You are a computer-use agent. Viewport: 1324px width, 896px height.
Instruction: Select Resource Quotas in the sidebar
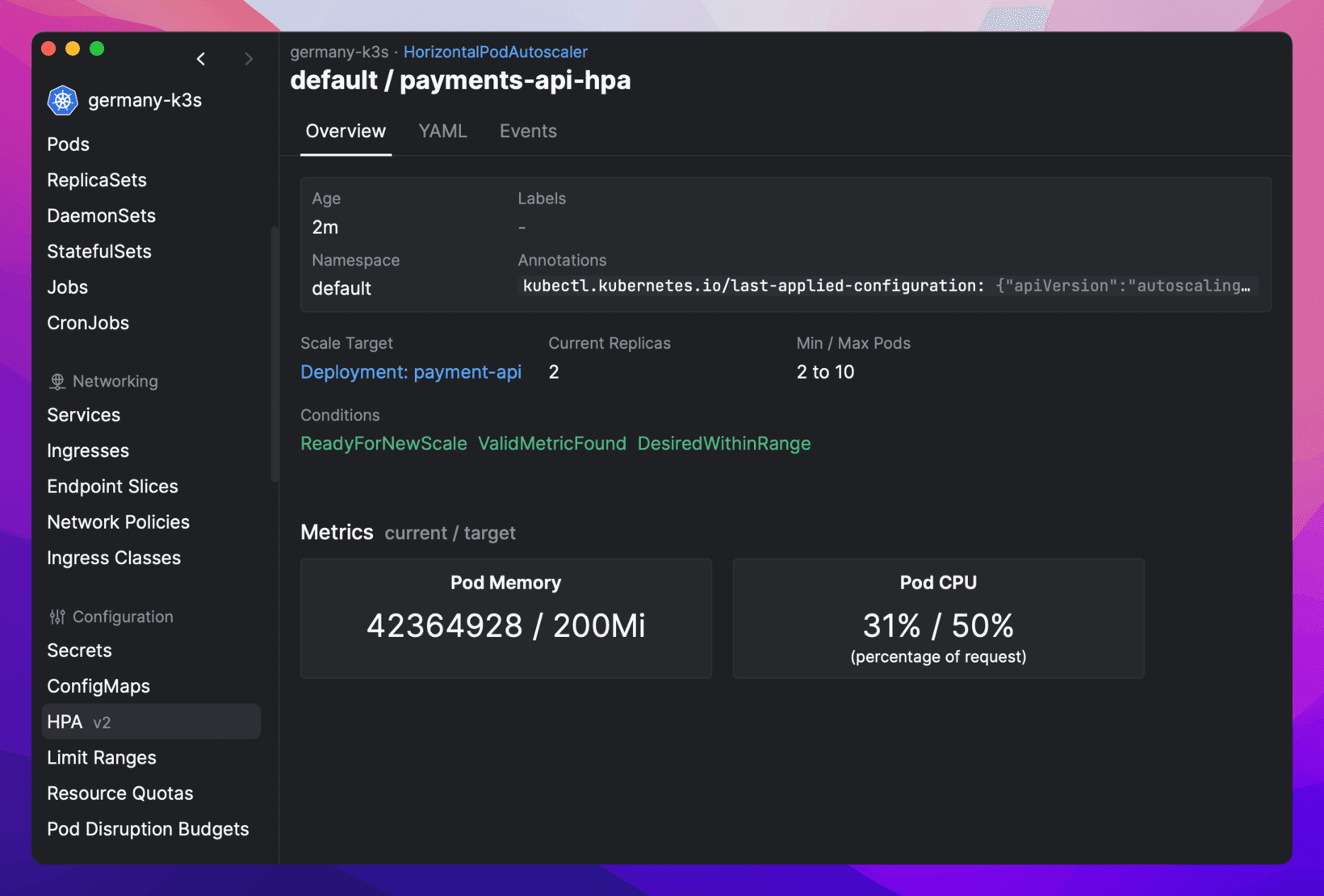pyautogui.click(x=119, y=793)
